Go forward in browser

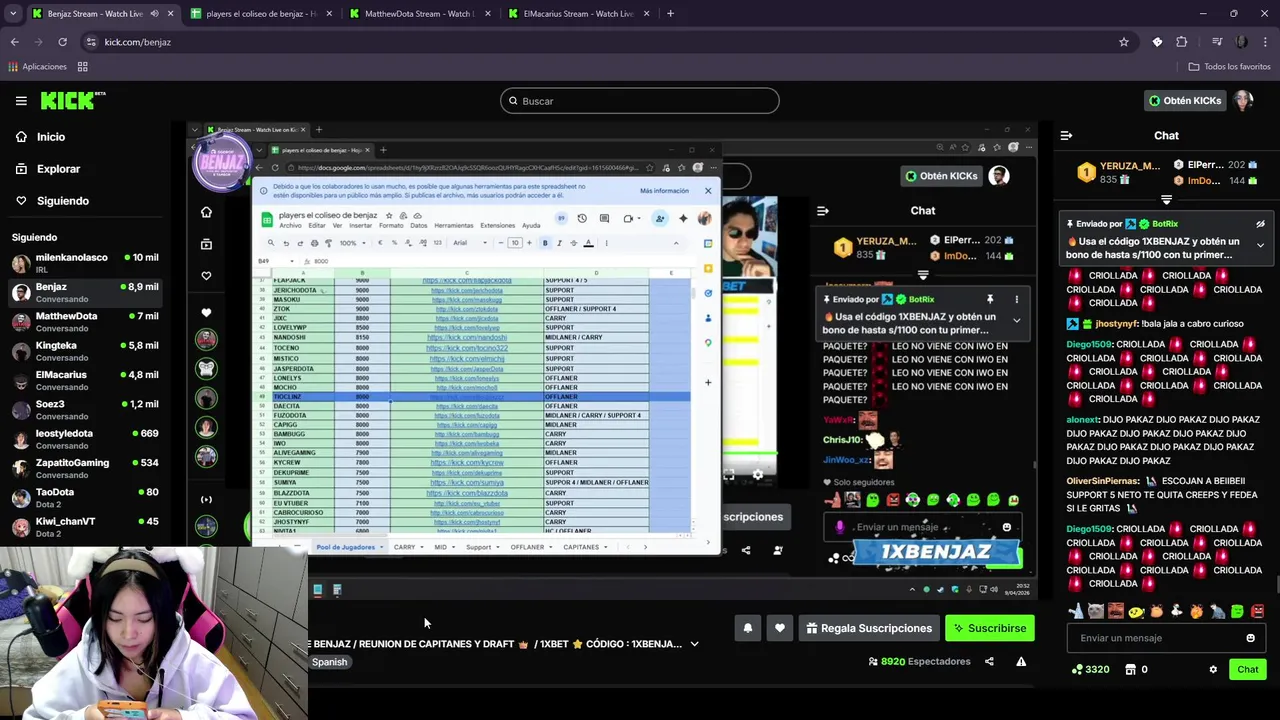tap(38, 42)
